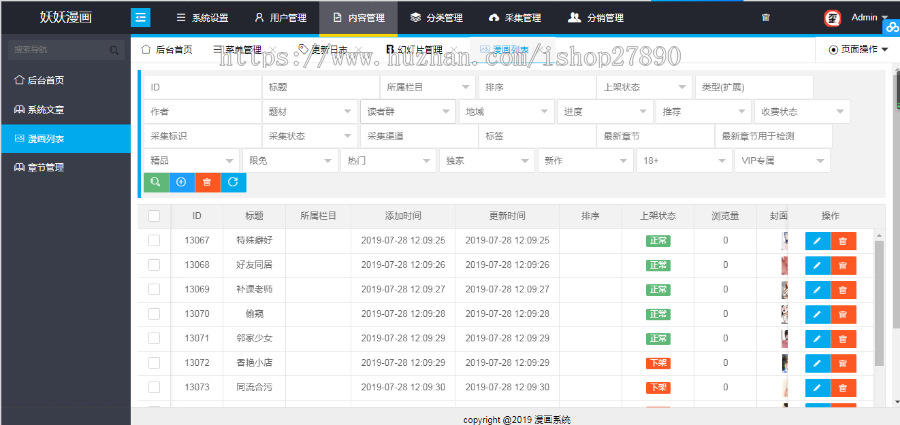Open 章节管理 in the sidebar
The height and width of the screenshot is (425, 900).
point(65,168)
